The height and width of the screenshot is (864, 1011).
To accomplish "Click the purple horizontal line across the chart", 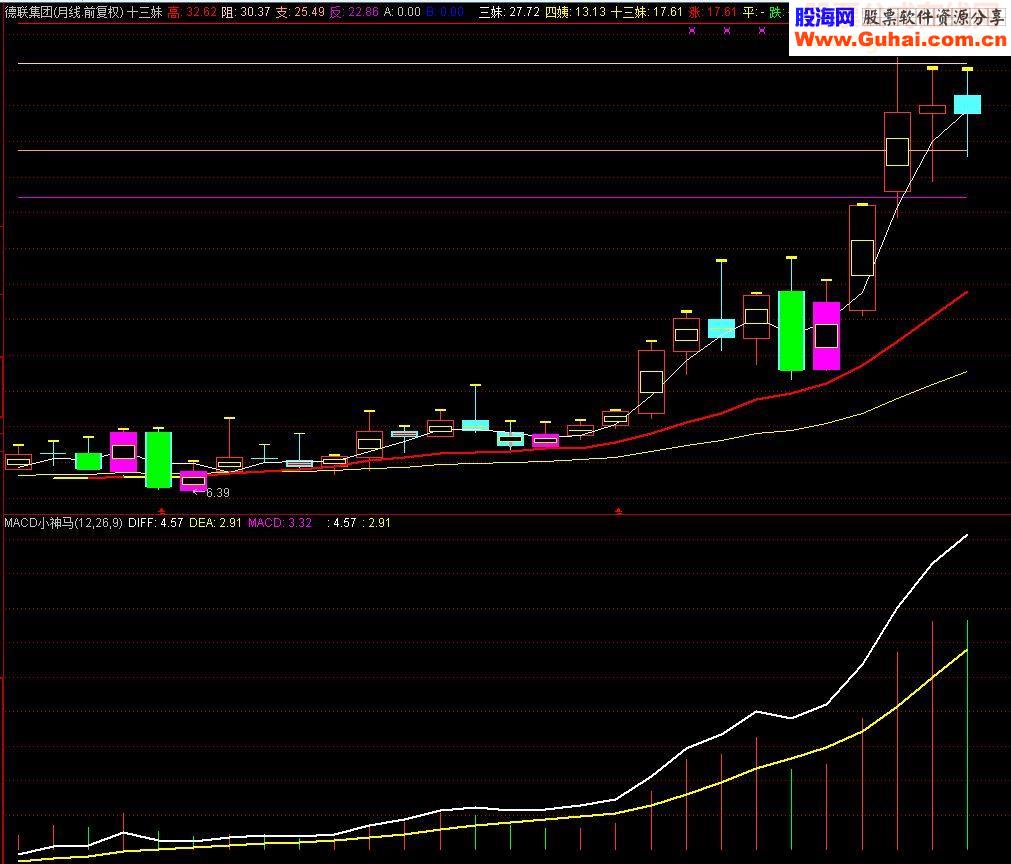I will (492, 197).
